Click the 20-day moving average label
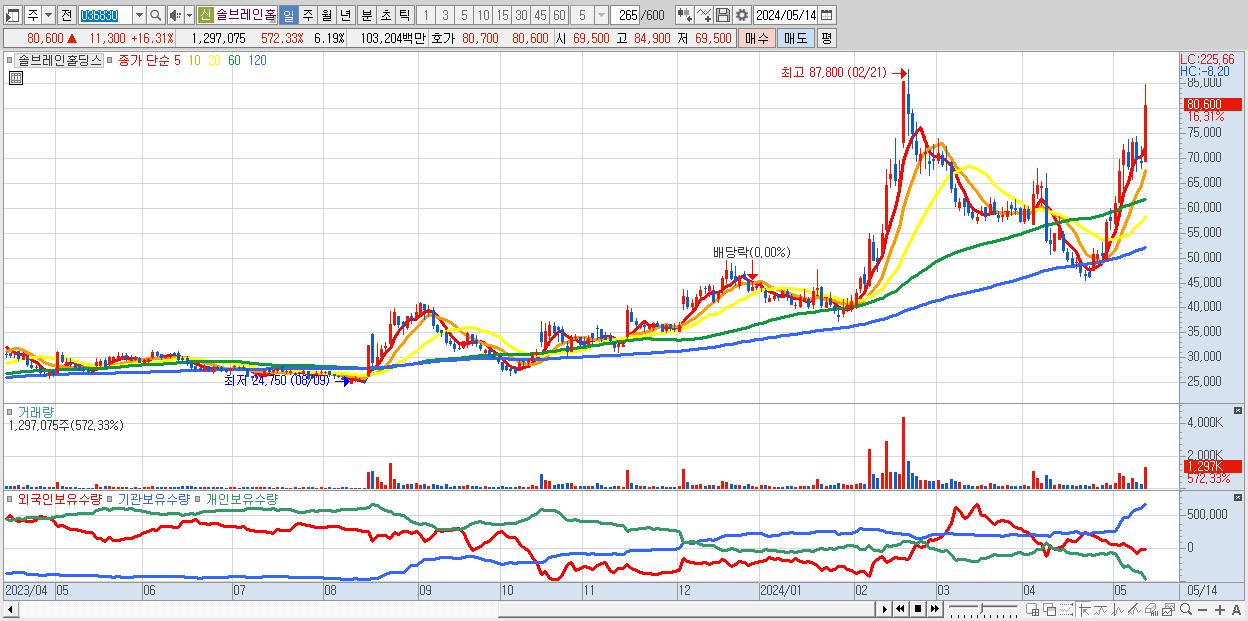 coord(214,60)
